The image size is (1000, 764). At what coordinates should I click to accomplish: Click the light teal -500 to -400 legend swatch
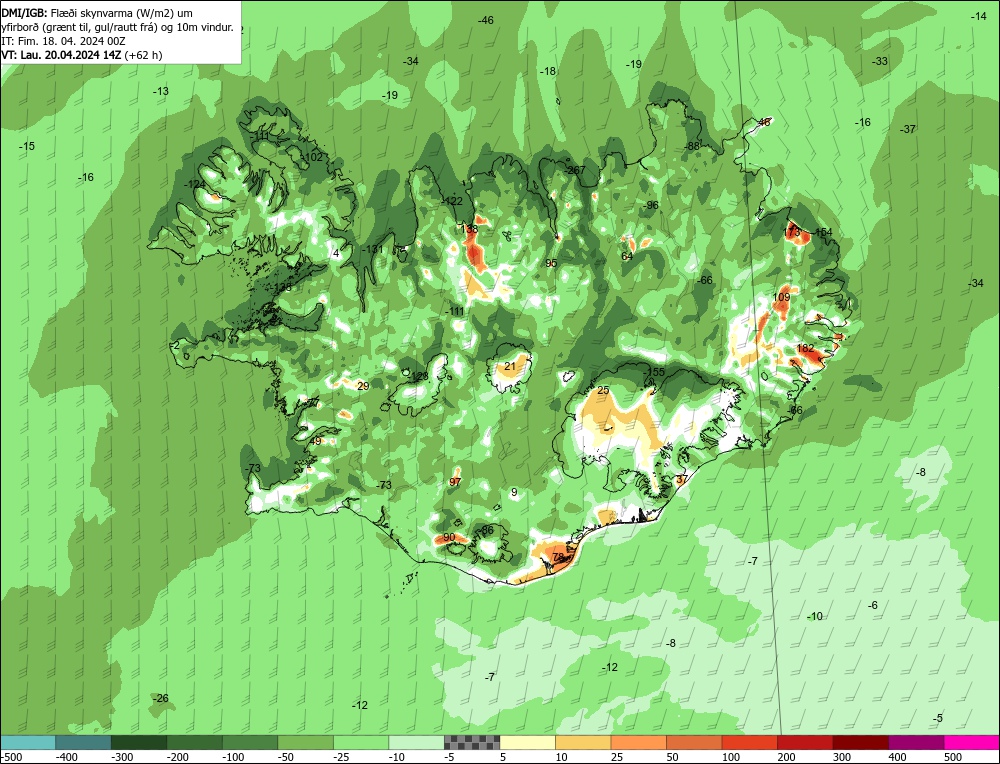(27, 742)
